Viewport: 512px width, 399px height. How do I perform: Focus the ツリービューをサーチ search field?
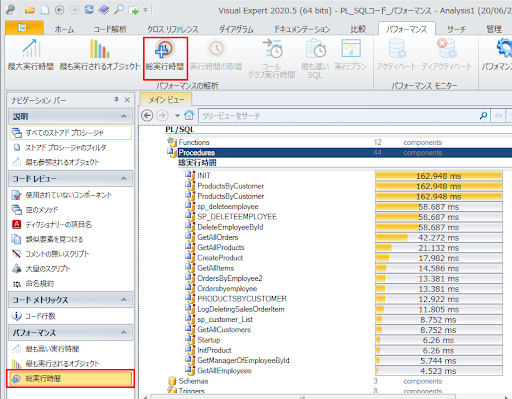pos(344,116)
